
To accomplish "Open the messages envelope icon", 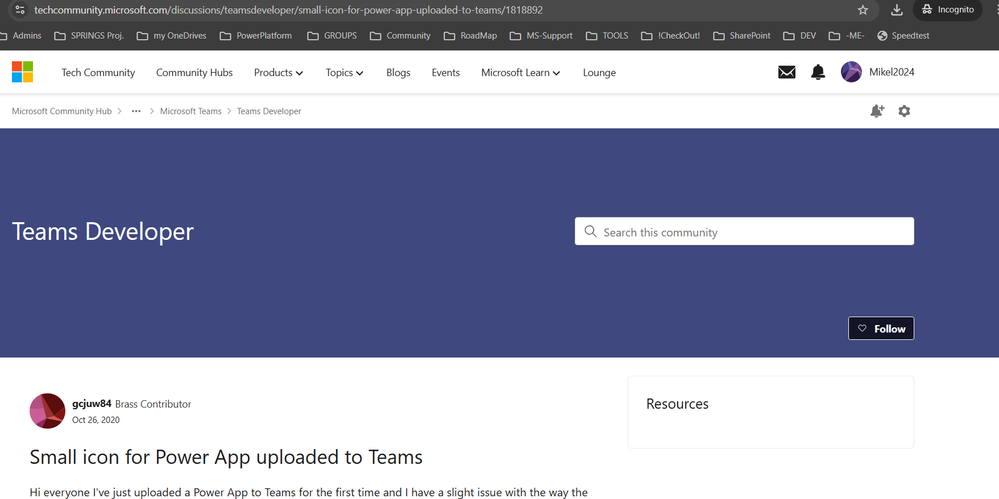I will click(x=787, y=73).
